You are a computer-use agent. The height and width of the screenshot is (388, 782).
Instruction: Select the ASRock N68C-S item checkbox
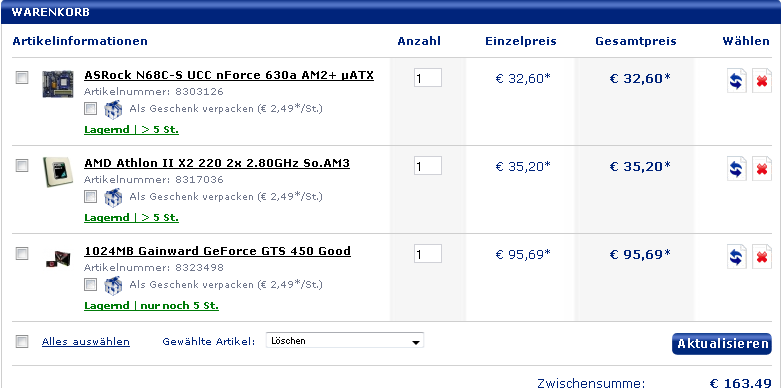(22, 77)
